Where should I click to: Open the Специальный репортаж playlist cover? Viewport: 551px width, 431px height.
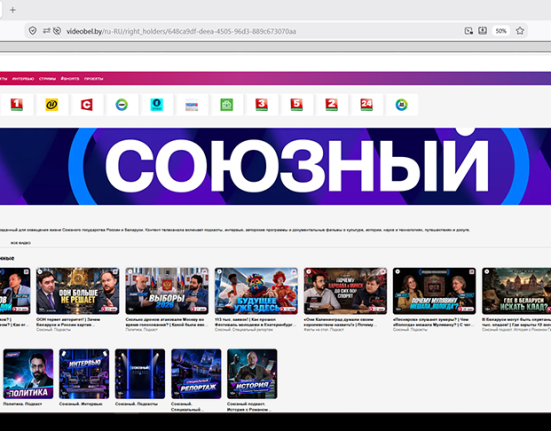(196, 374)
